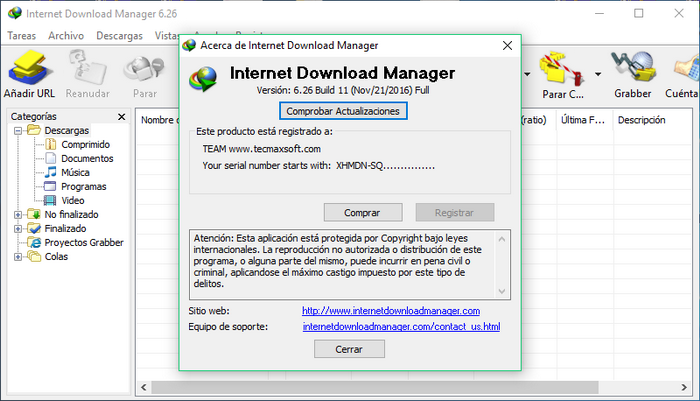Viewport: 700px width, 401px height.
Task: Open dropdown arrow left of Parar C... icon
Action: (x=527, y=74)
